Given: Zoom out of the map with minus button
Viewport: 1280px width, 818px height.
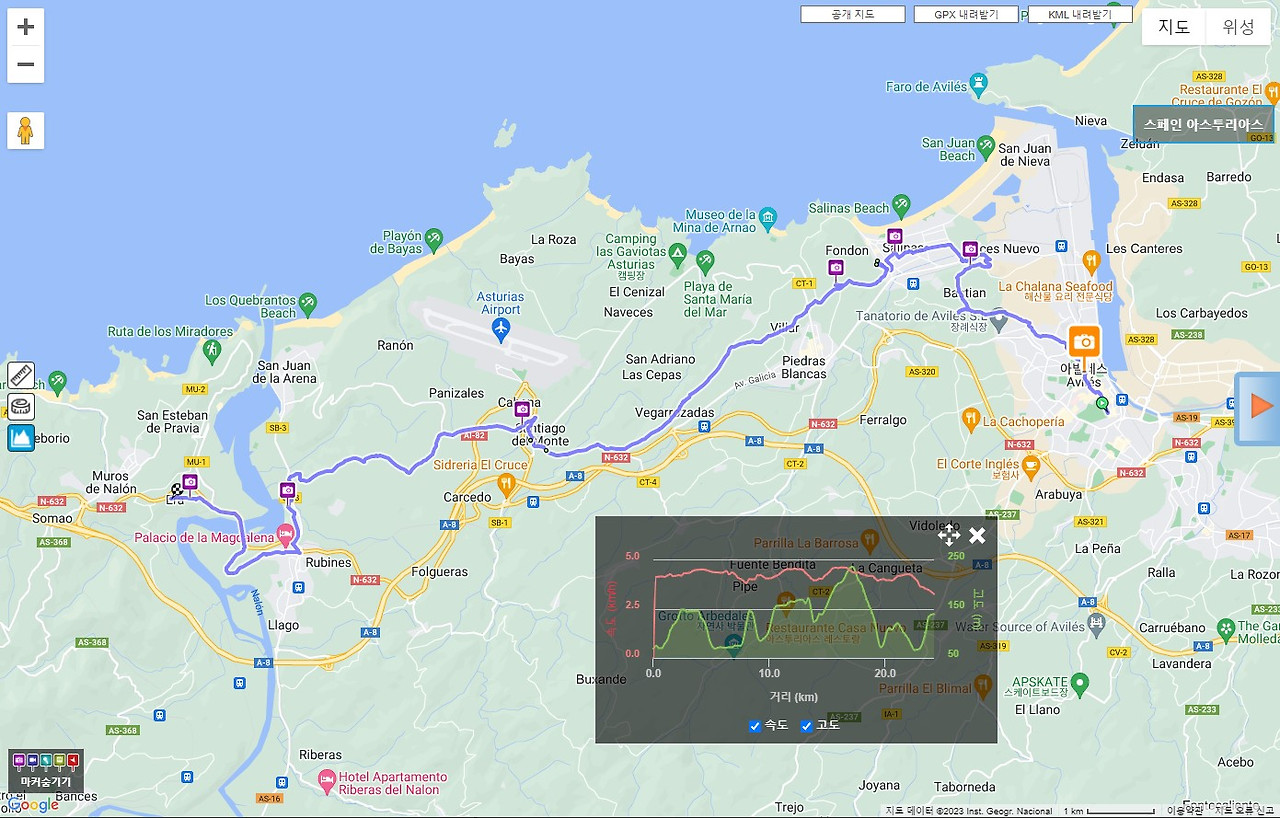Looking at the screenshot, I should pyautogui.click(x=26, y=65).
